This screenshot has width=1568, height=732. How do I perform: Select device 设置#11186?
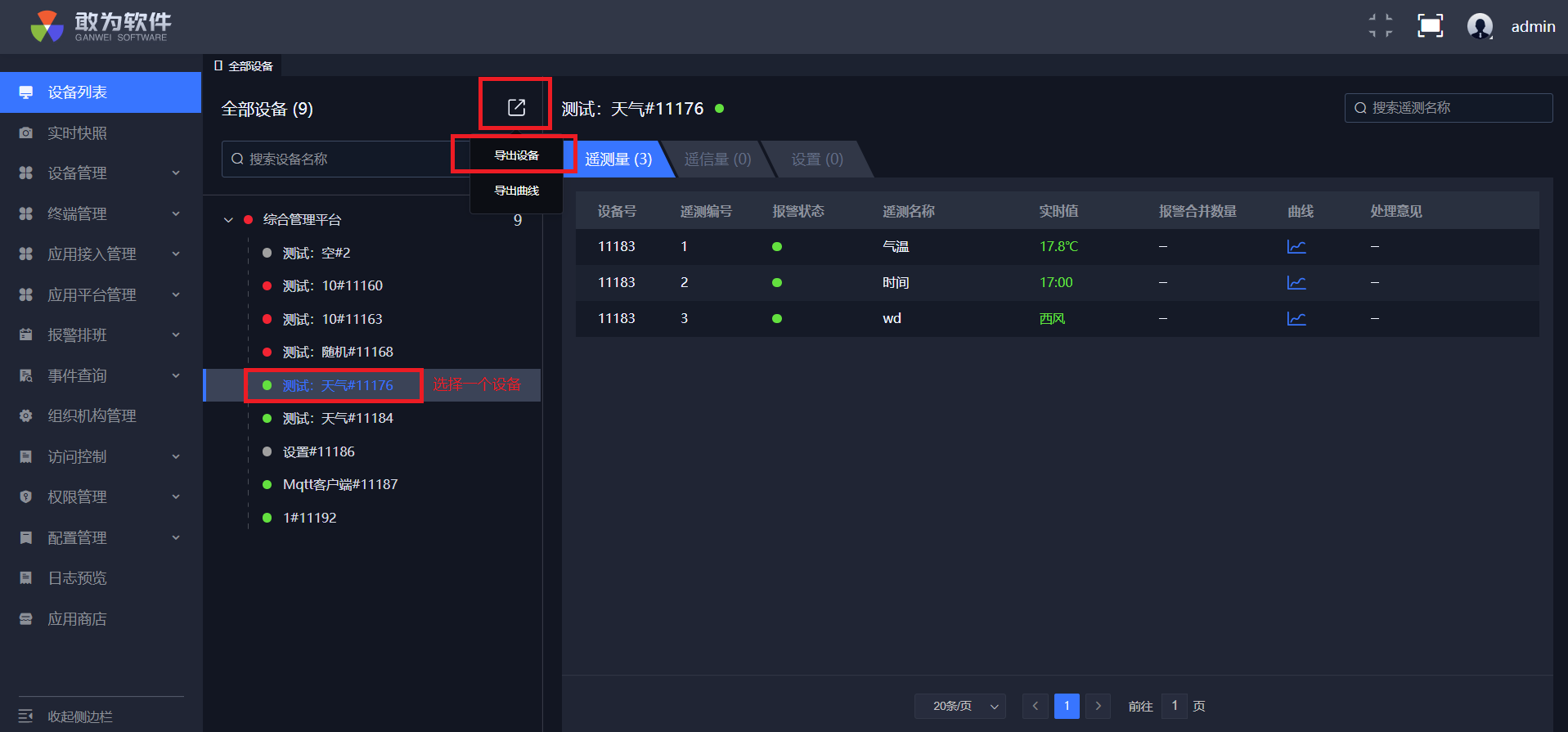click(318, 451)
